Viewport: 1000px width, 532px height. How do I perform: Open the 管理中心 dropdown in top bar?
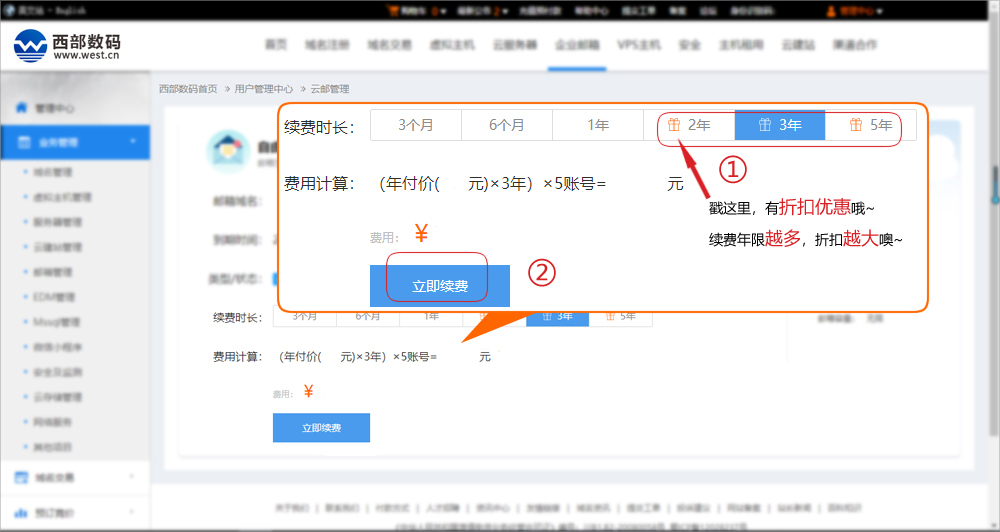click(x=863, y=11)
